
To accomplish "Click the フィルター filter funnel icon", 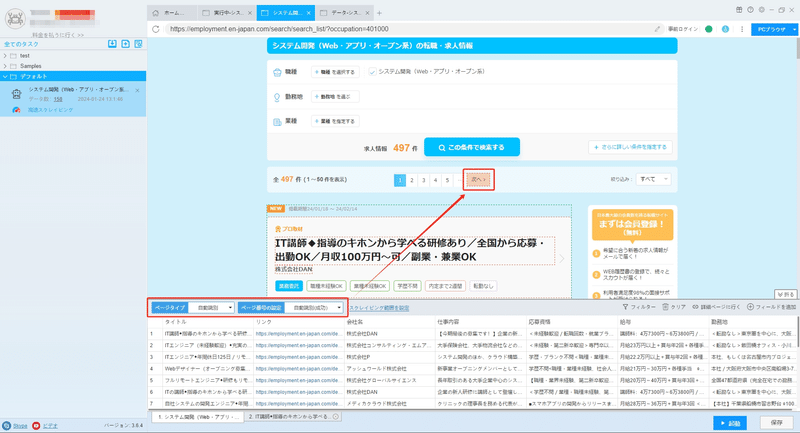I will pyautogui.click(x=625, y=307).
